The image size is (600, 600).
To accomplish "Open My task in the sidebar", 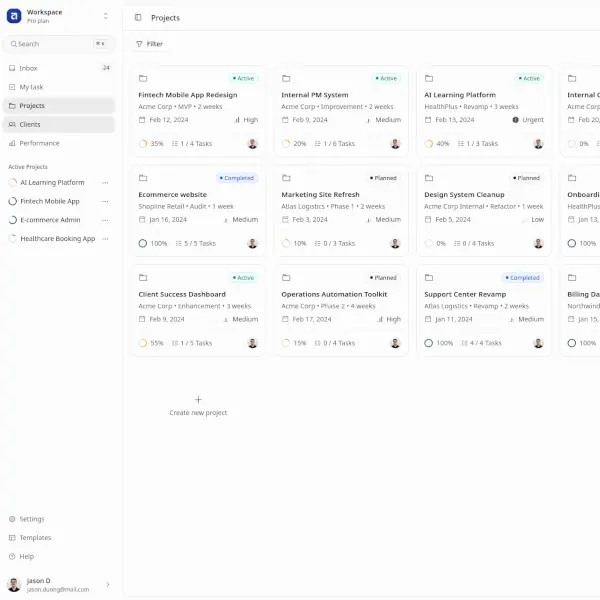I will click(59, 87).
